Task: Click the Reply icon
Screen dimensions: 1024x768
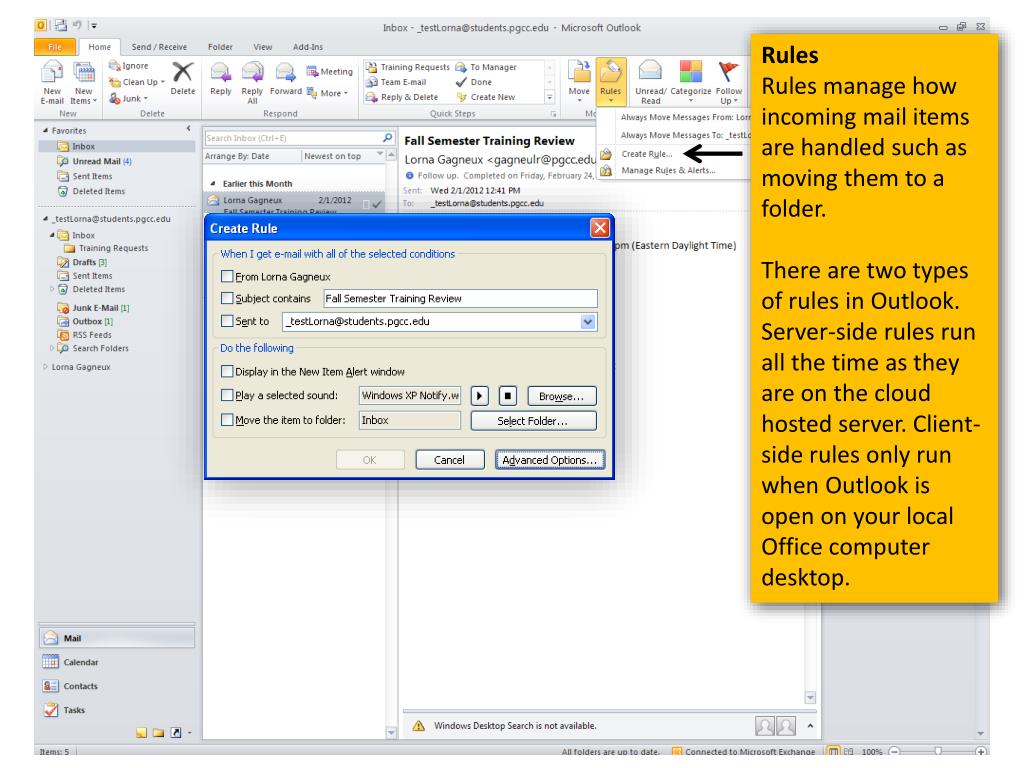Action: coord(221,72)
